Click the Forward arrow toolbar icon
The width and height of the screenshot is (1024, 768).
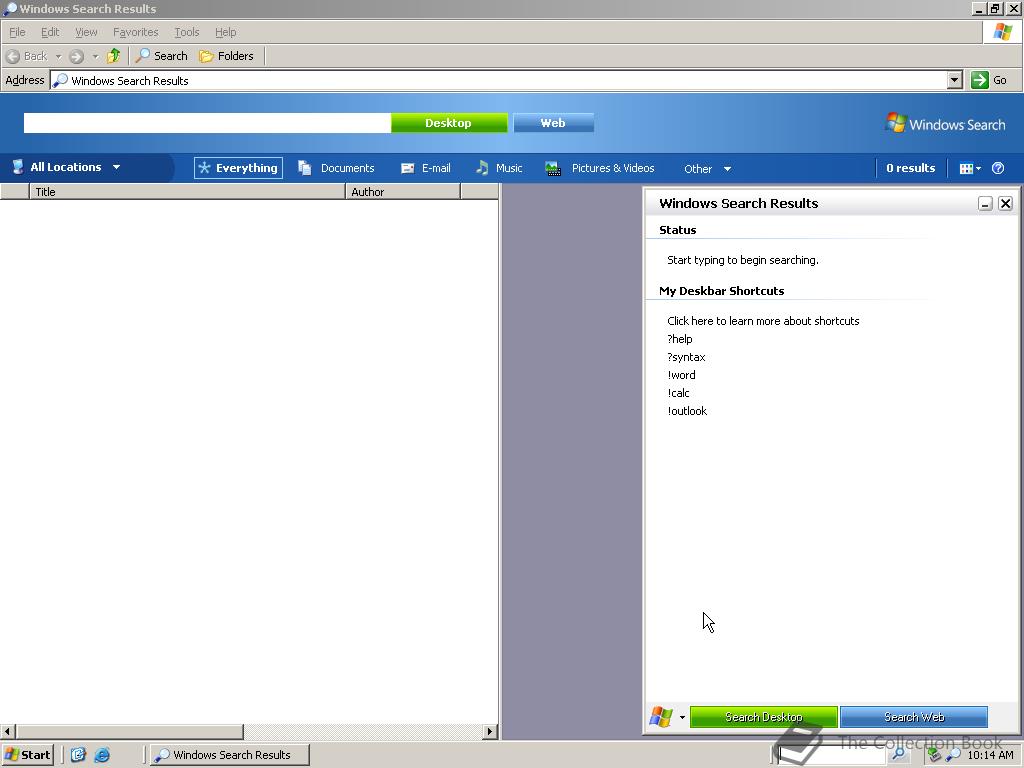(76, 56)
